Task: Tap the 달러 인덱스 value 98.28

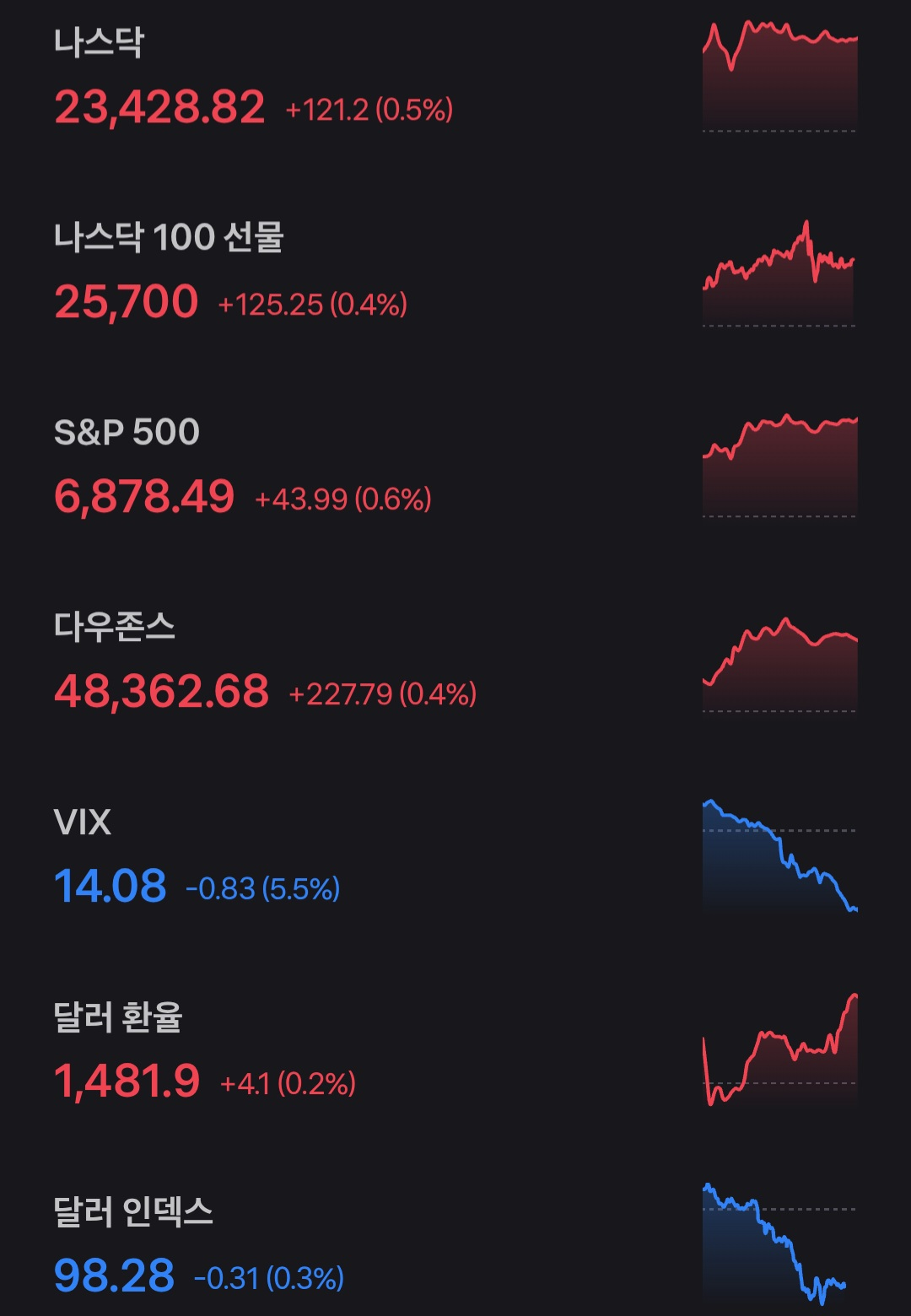Action: point(114,1276)
